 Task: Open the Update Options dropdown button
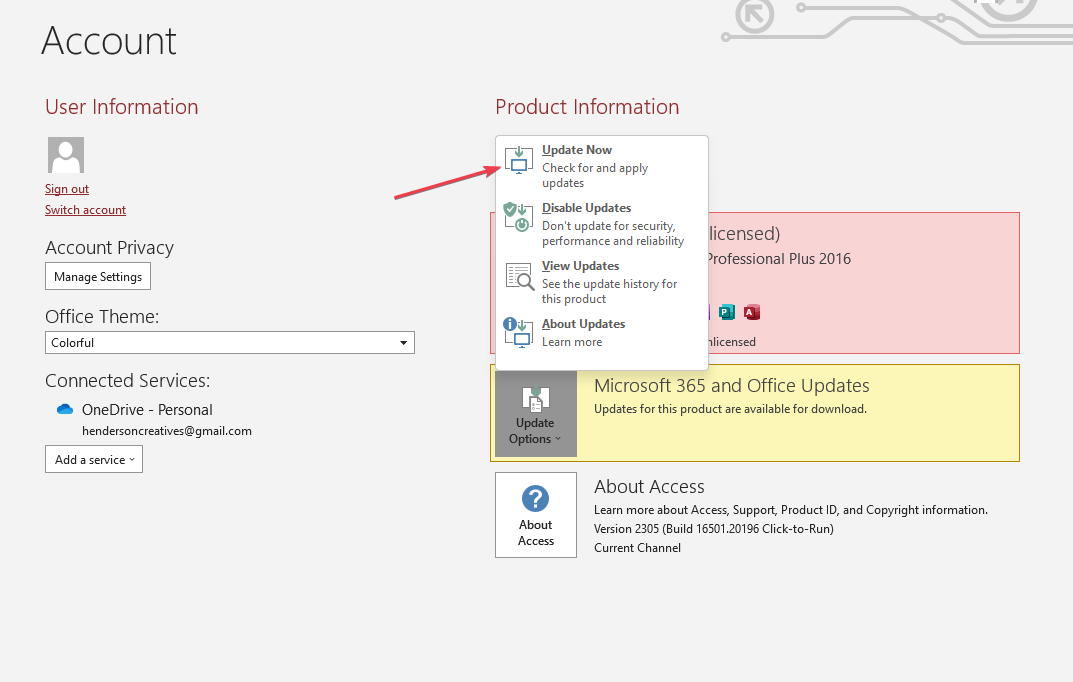[x=536, y=413]
